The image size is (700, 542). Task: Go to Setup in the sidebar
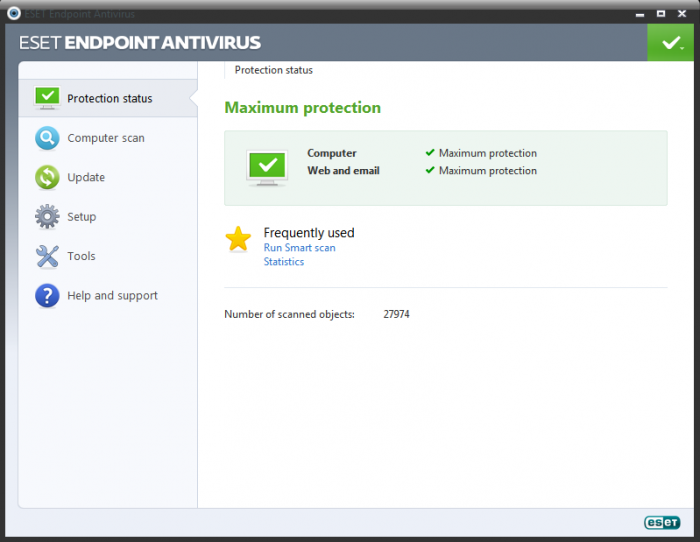tap(82, 217)
